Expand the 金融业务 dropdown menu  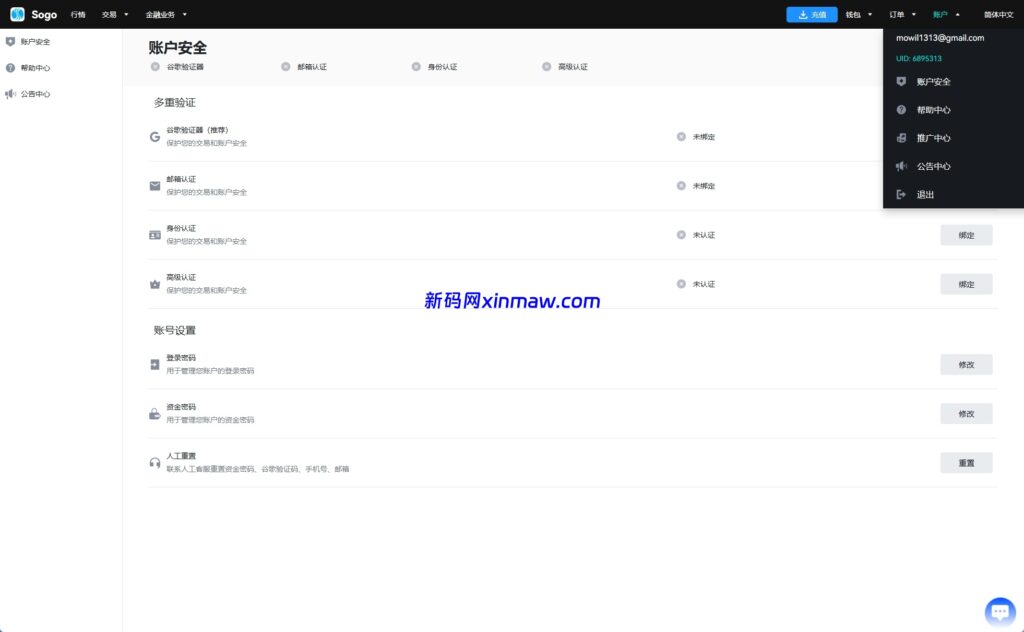(166, 15)
